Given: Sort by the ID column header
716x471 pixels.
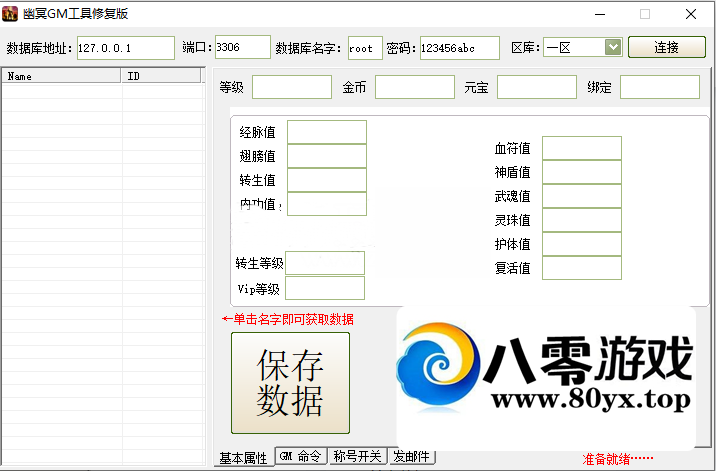Looking at the screenshot, I should point(160,76).
